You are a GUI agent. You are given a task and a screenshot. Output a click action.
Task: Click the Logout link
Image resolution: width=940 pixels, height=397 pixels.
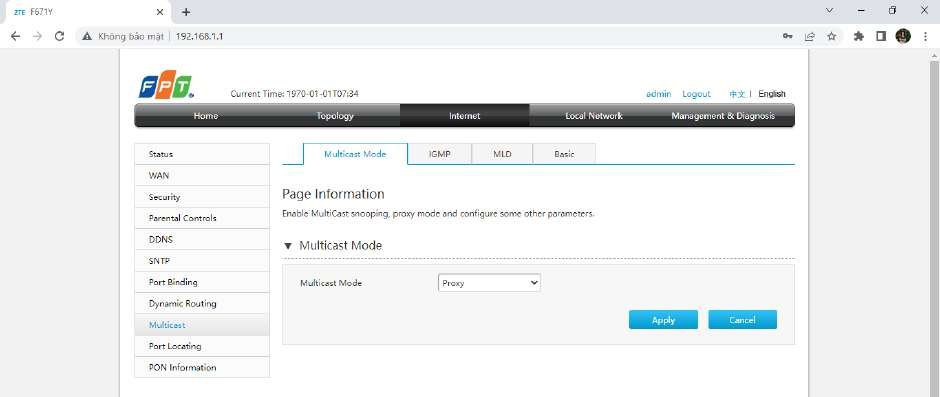[696, 94]
